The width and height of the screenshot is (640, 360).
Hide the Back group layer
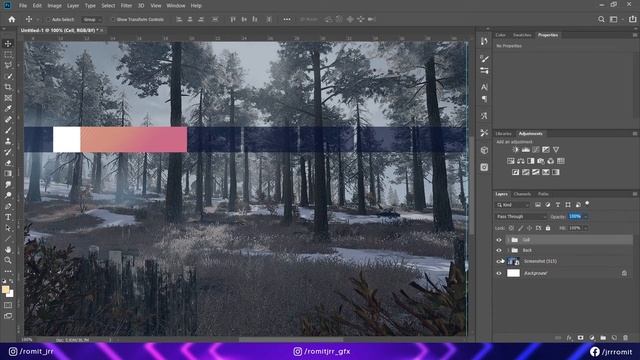pyautogui.click(x=499, y=250)
